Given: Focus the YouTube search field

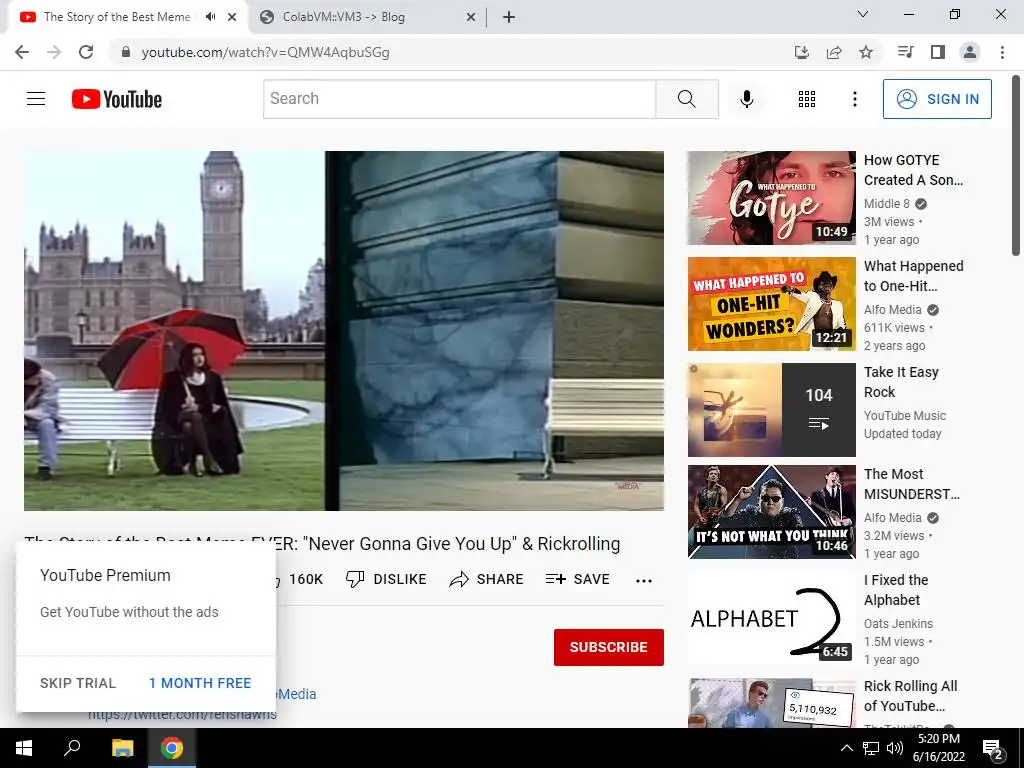Looking at the screenshot, I should click(460, 99).
